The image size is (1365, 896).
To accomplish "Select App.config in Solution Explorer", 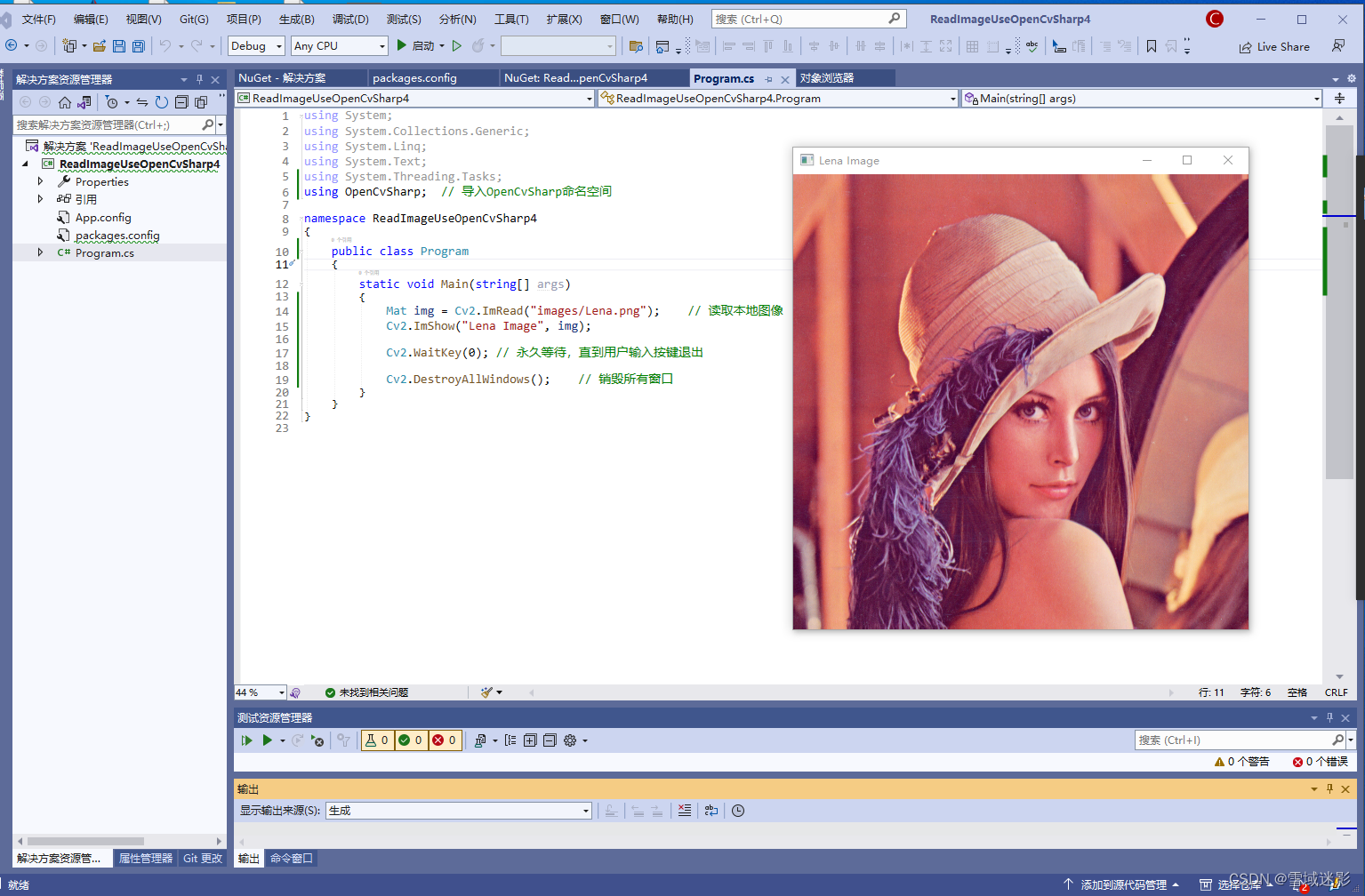I will pyautogui.click(x=103, y=217).
